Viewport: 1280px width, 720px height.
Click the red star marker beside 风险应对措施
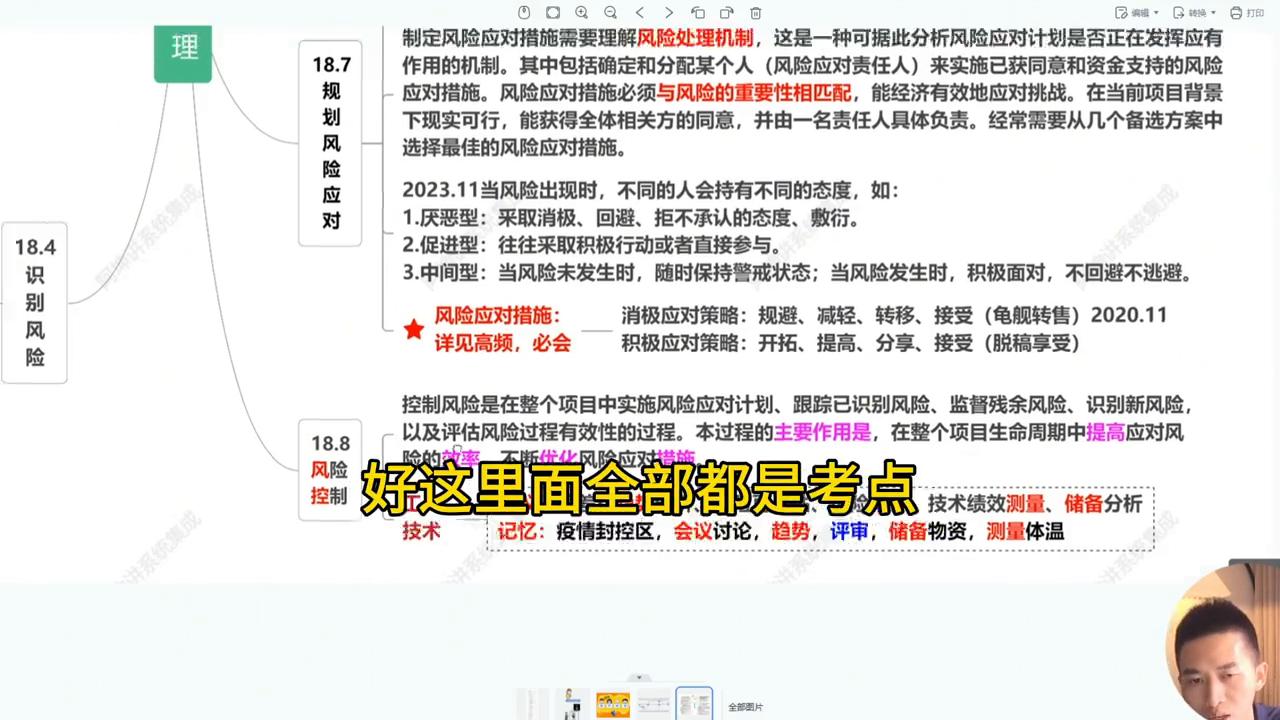pos(413,329)
